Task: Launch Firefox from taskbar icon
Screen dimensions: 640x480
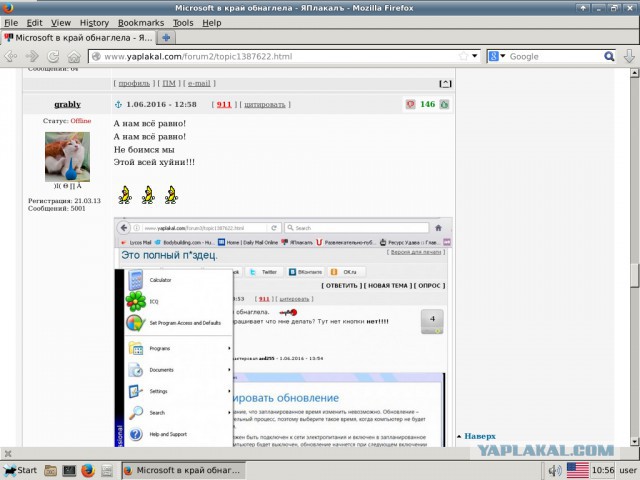Action: point(87,471)
